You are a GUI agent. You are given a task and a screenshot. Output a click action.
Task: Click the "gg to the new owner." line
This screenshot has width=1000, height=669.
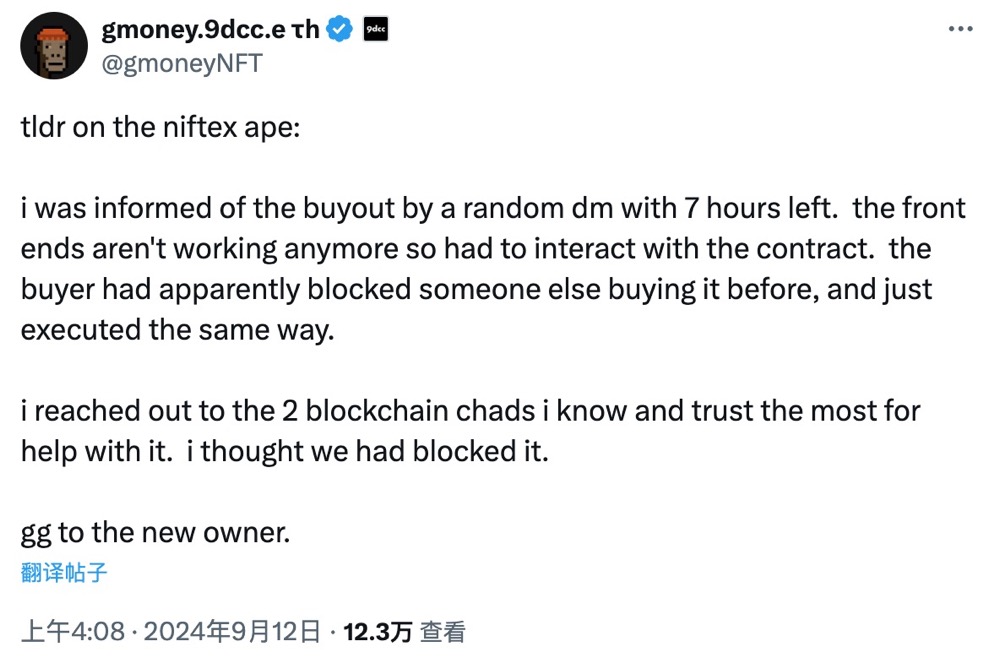[156, 532]
